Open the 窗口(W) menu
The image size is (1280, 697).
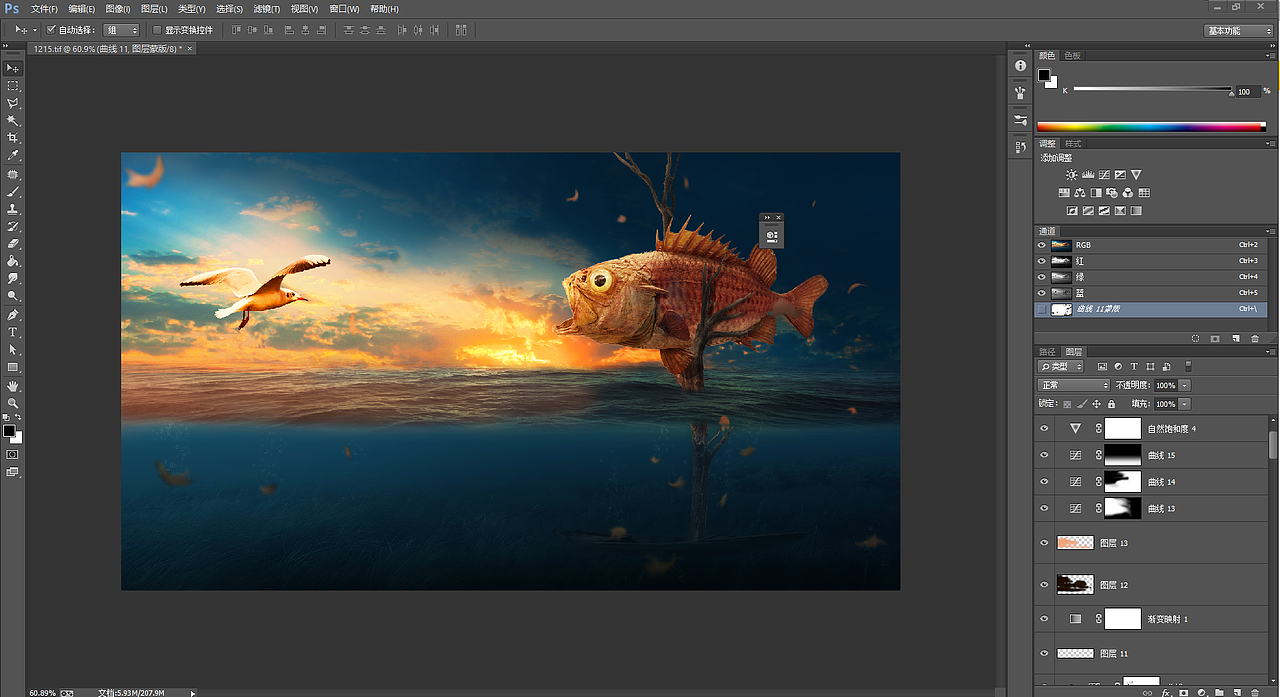[x=344, y=9]
